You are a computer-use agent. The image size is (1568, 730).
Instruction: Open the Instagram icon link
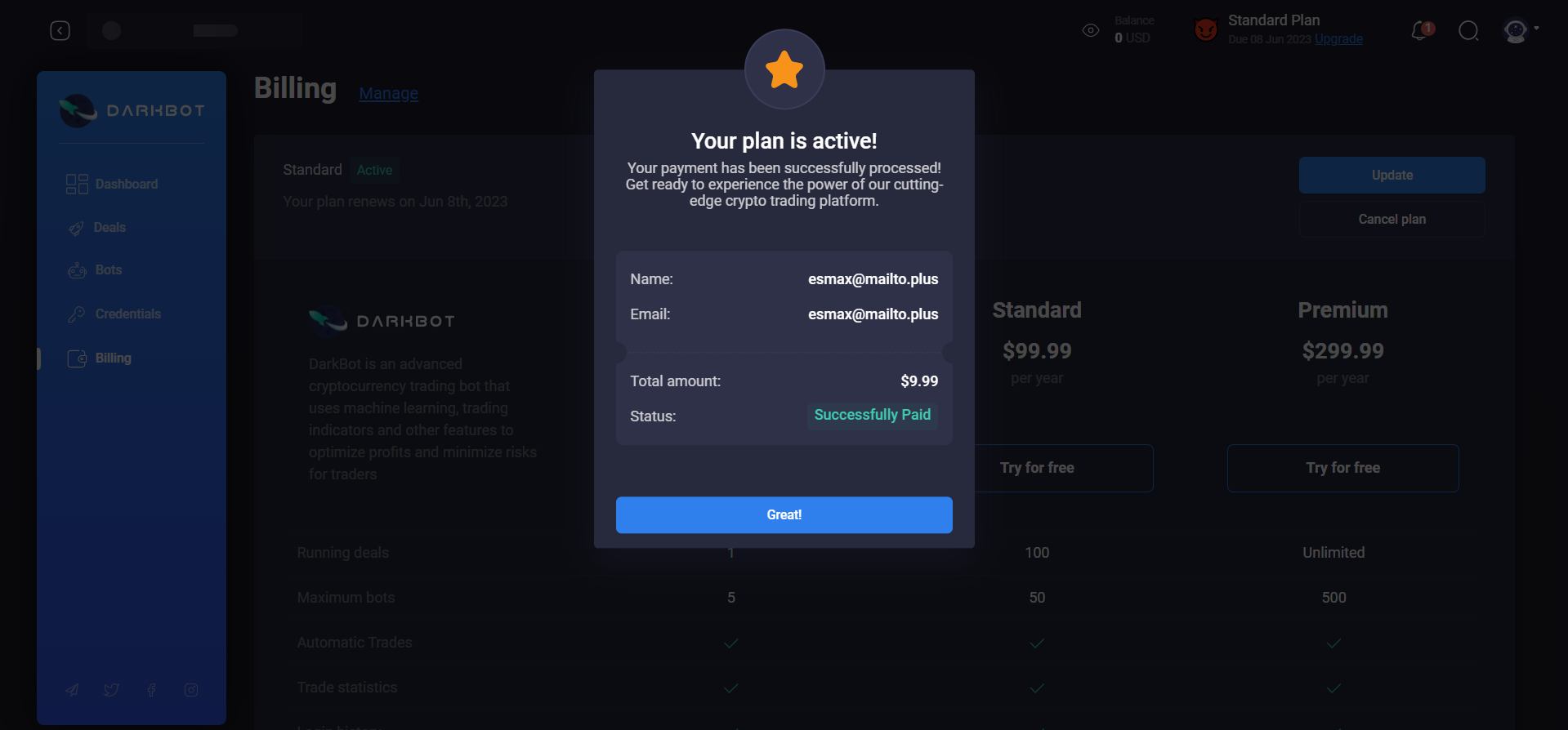coord(190,690)
